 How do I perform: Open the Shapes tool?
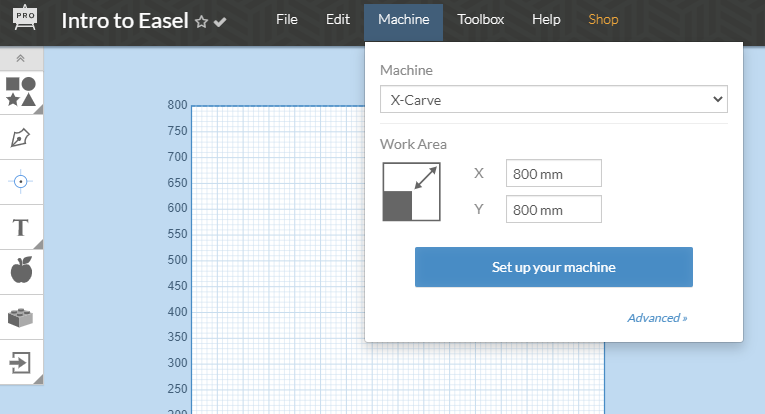[x=21, y=92]
